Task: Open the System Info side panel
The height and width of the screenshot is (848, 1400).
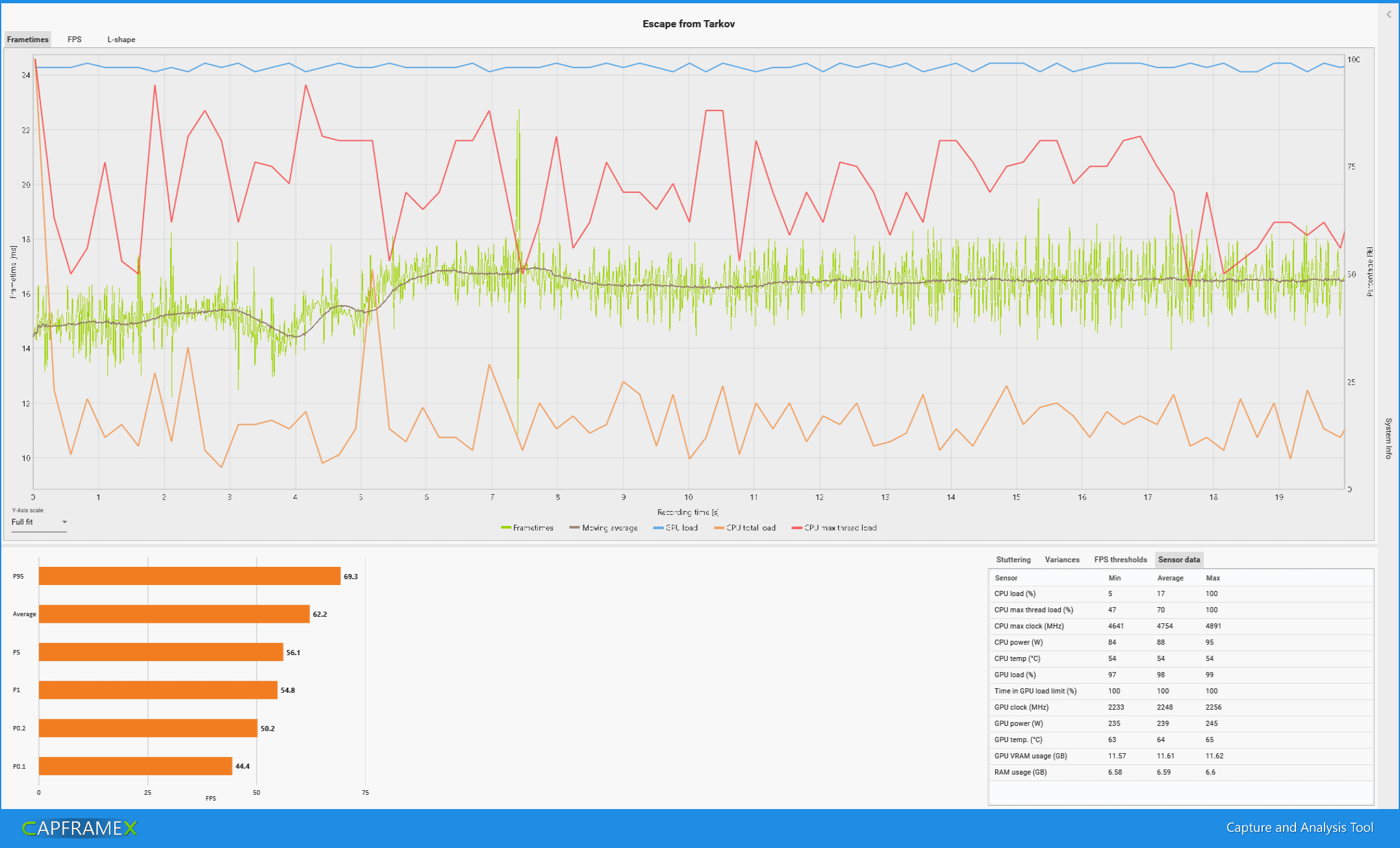Action: coord(1388,438)
